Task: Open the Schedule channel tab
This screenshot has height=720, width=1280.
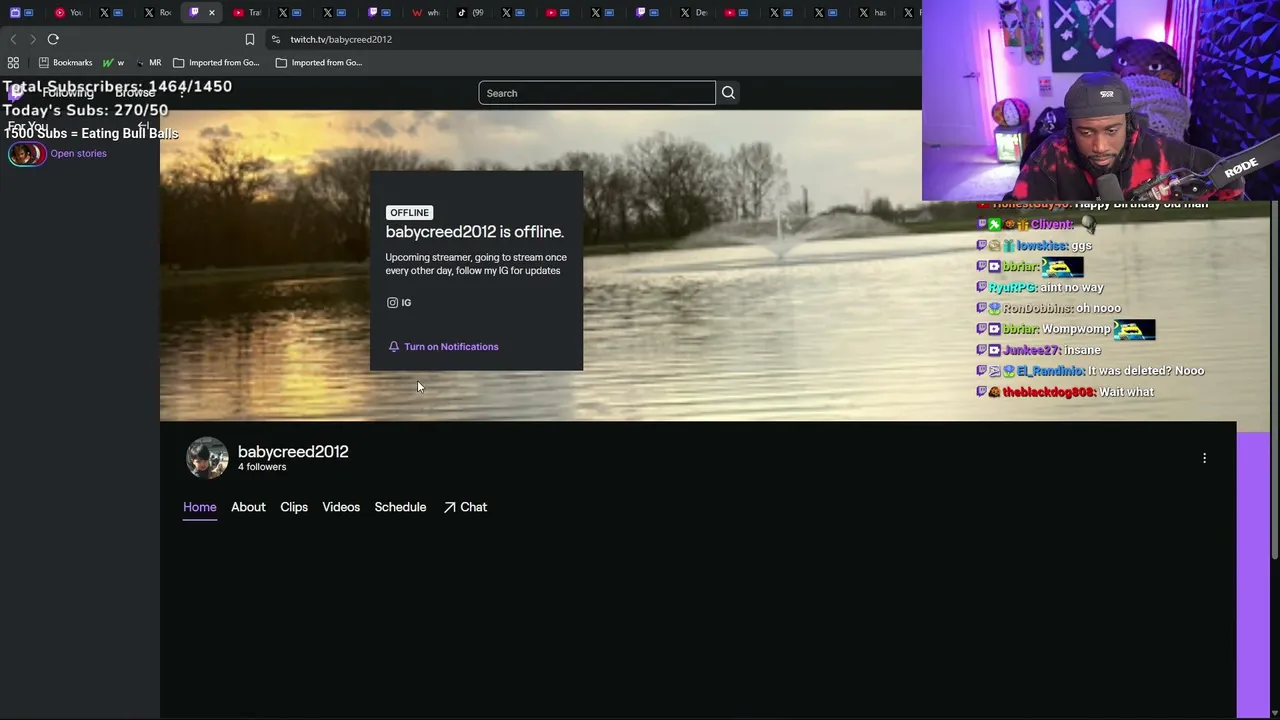Action: point(400,507)
